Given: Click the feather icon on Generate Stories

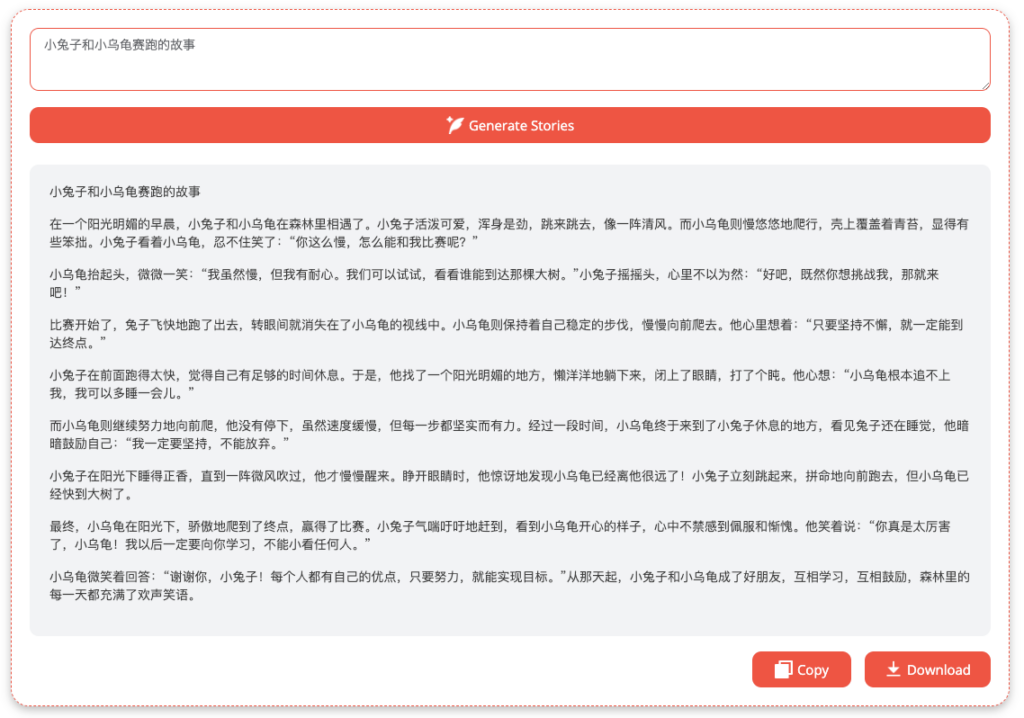Looking at the screenshot, I should click(x=455, y=125).
